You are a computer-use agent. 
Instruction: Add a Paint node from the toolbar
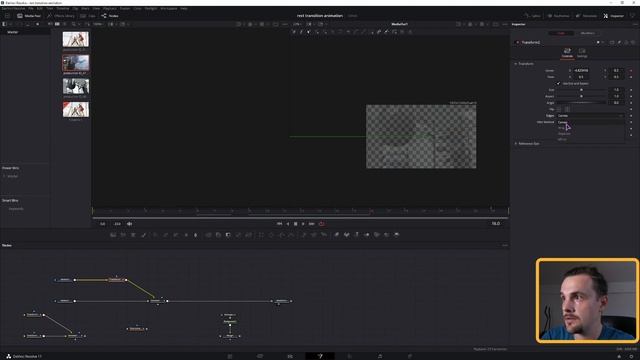pos(143,235)
